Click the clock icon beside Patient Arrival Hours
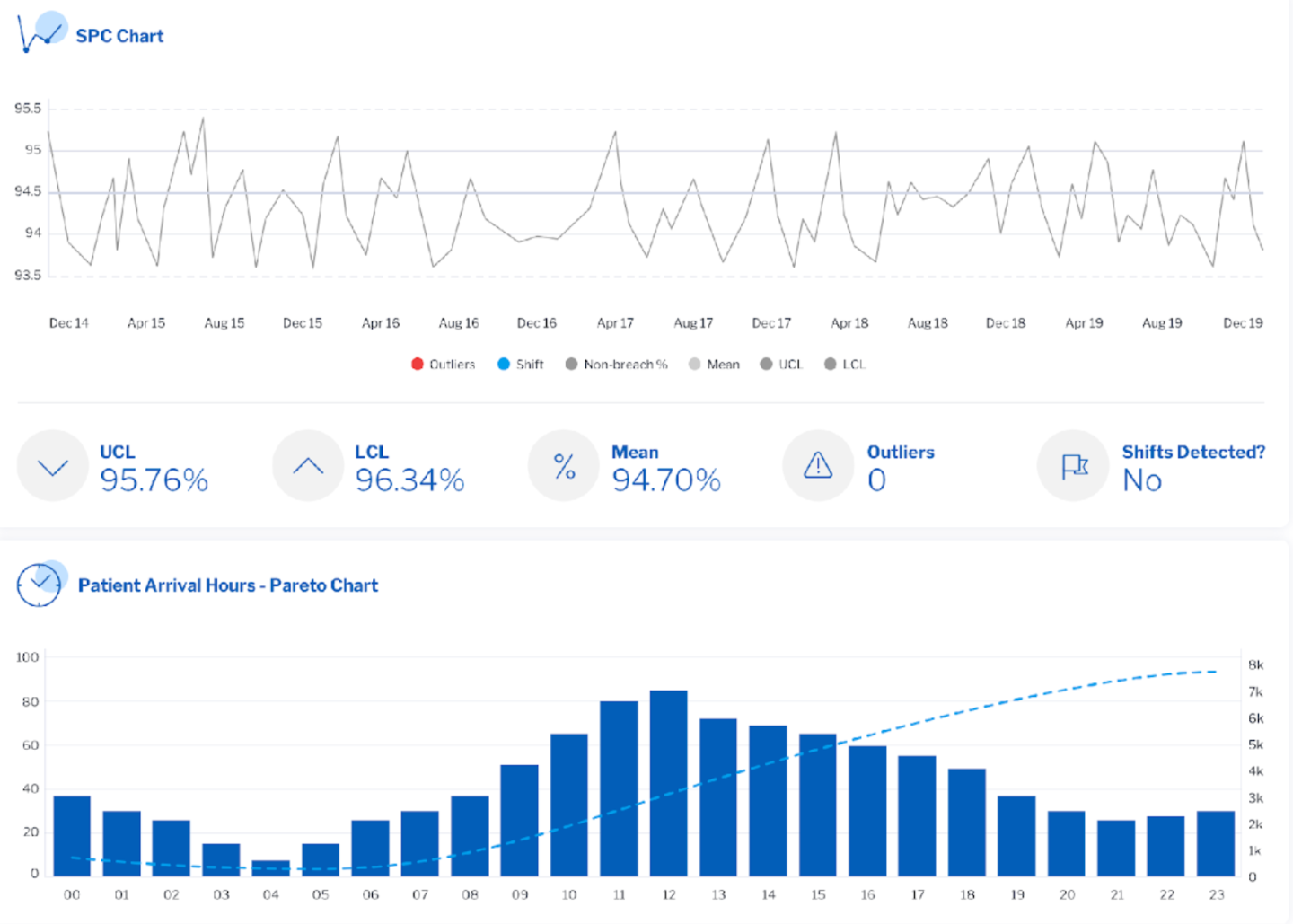Screen dimensions: 1293x924 click(x=40, y=585)
